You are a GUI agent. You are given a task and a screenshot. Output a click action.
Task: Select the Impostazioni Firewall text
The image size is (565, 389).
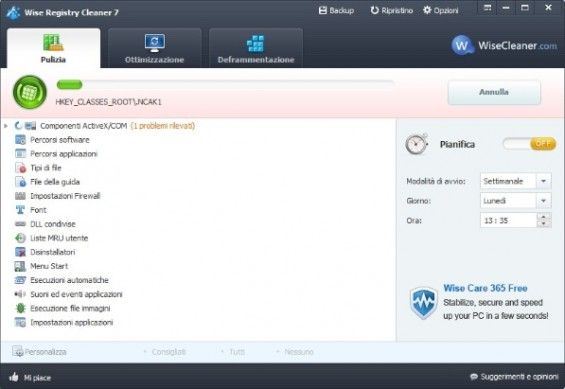[x=65, y=196]
